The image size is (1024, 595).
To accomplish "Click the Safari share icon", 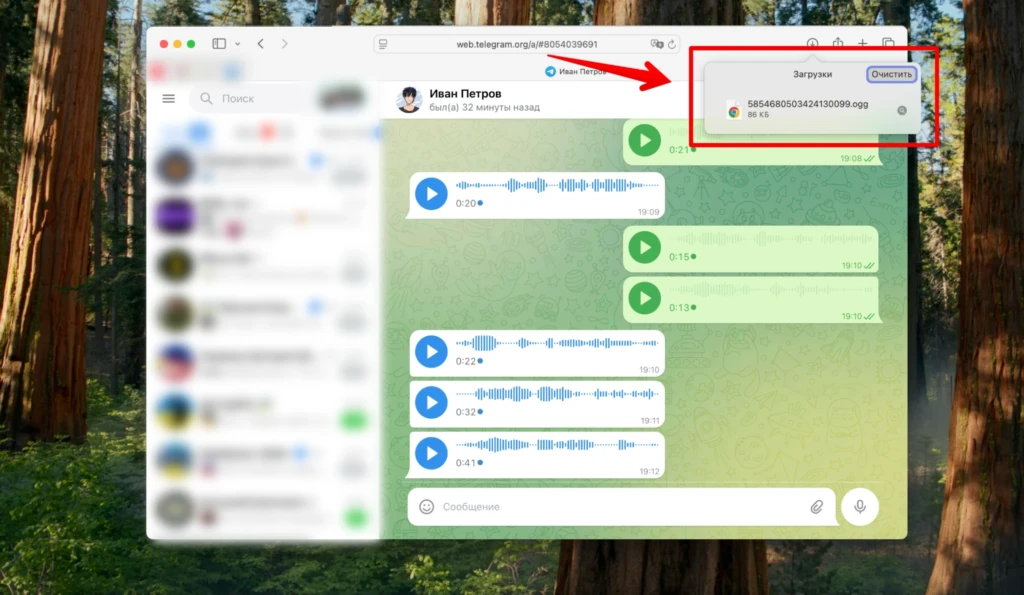I will tap(838, 43).
